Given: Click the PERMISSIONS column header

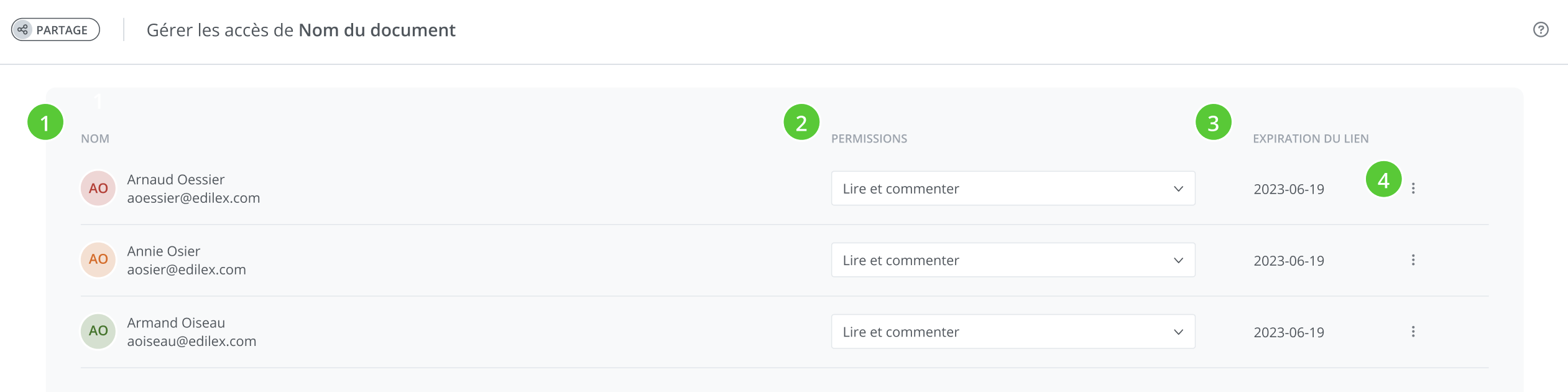Looking at the screenshot, I should coord(869,139).
